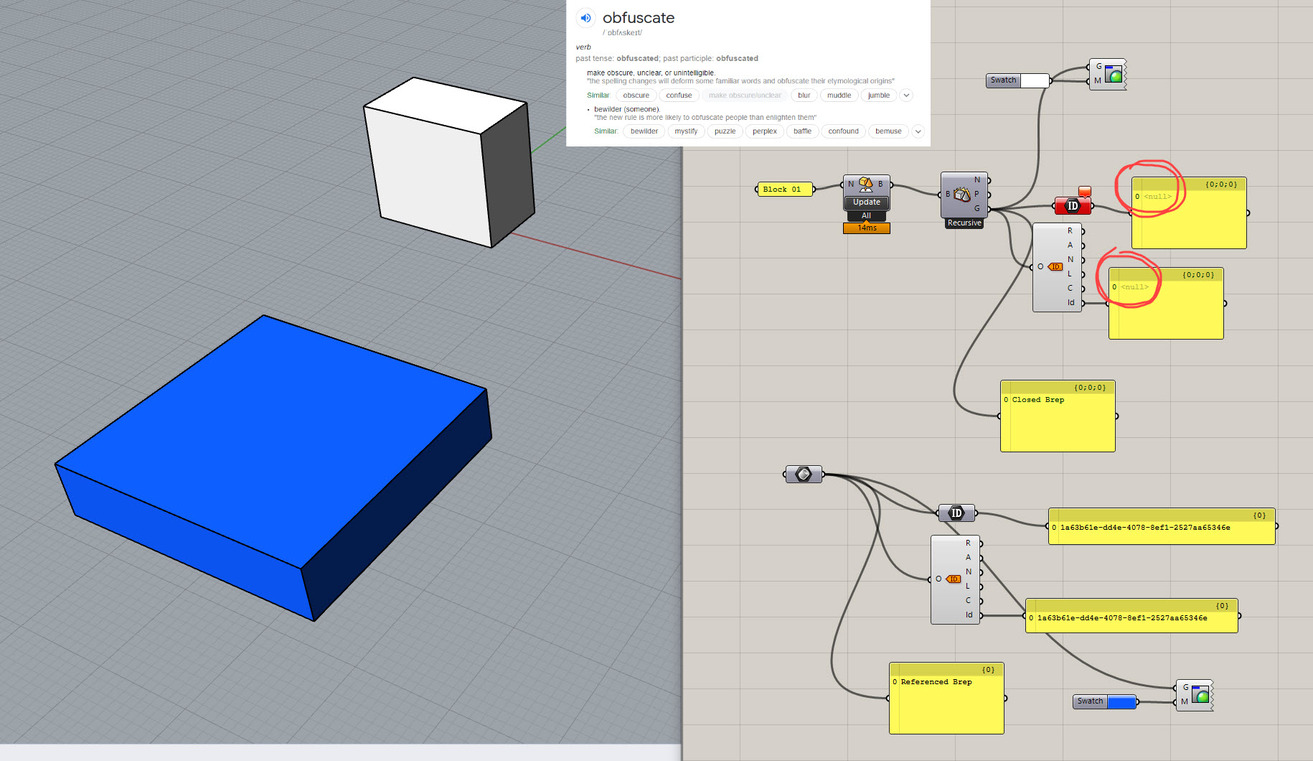Viewport: 1313px width, 761px height.
Task: Select the bottom-right Custom Preview component
Action: [x=1195, y=693]
